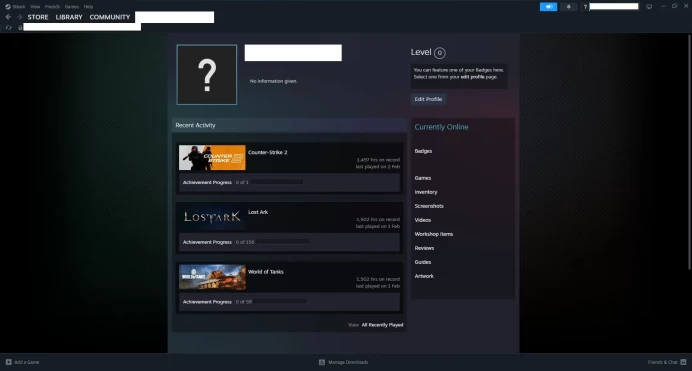Click the Steam logo menu
This screenshot has height=371, width=692.
(x=8, y=7)
